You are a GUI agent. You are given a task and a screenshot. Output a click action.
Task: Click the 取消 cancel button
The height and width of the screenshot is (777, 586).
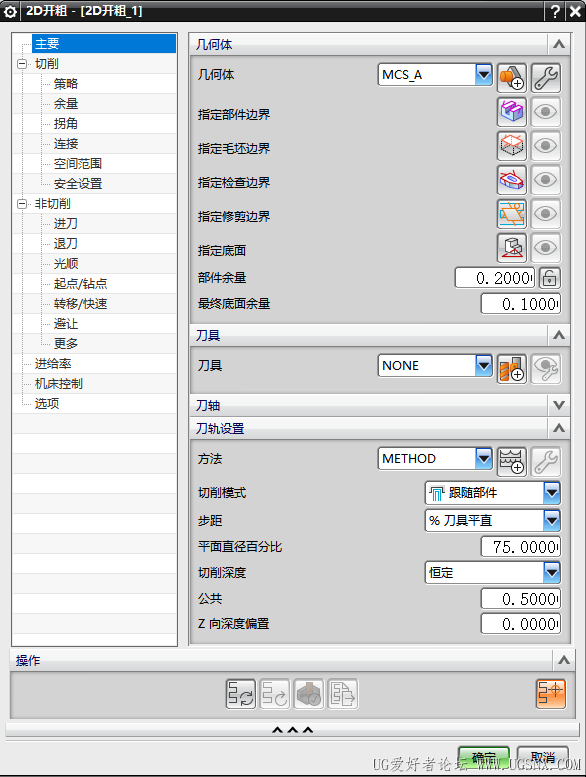542,757
